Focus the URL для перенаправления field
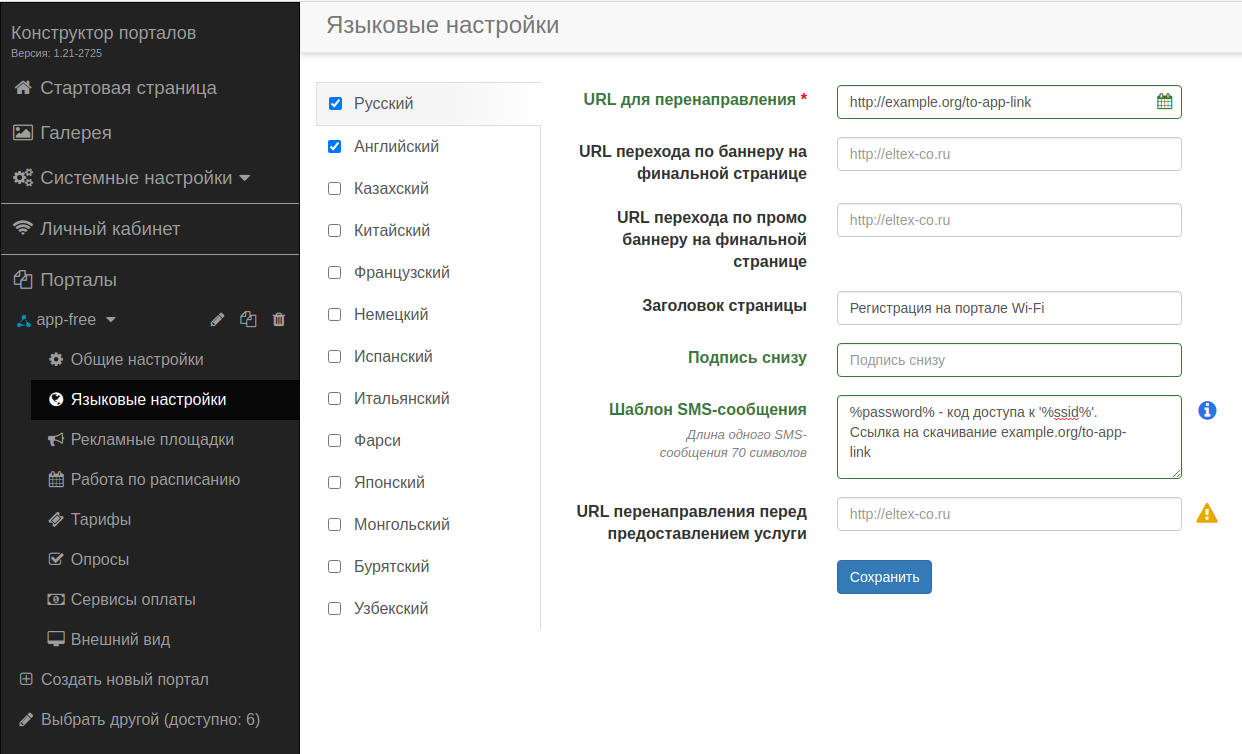1242x754 pixels. pos(1009,102)
